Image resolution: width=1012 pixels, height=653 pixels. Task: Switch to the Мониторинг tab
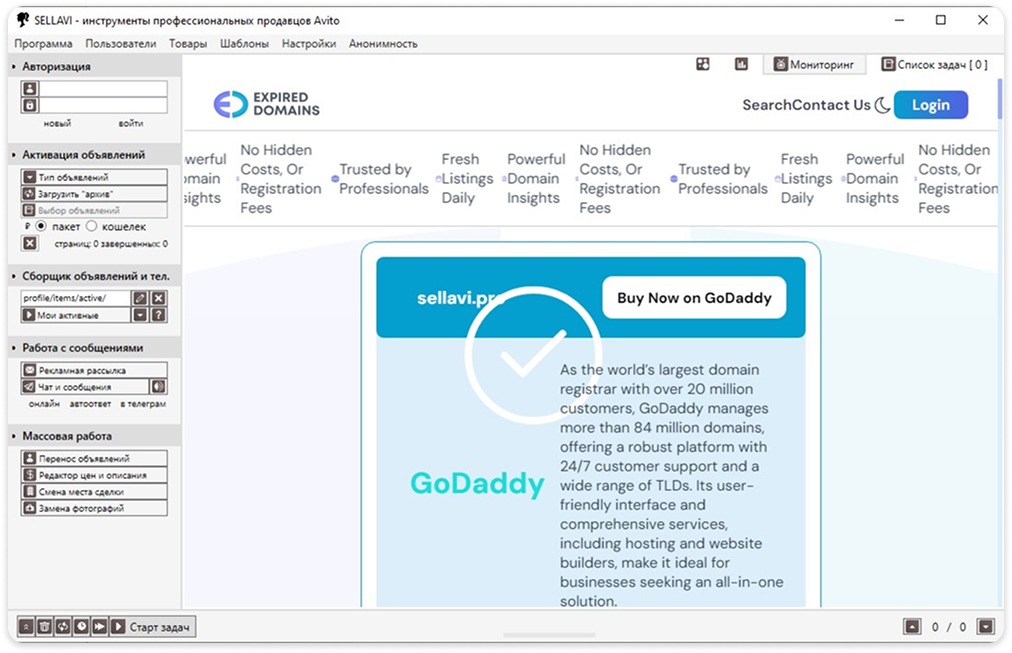coord(814,65)
